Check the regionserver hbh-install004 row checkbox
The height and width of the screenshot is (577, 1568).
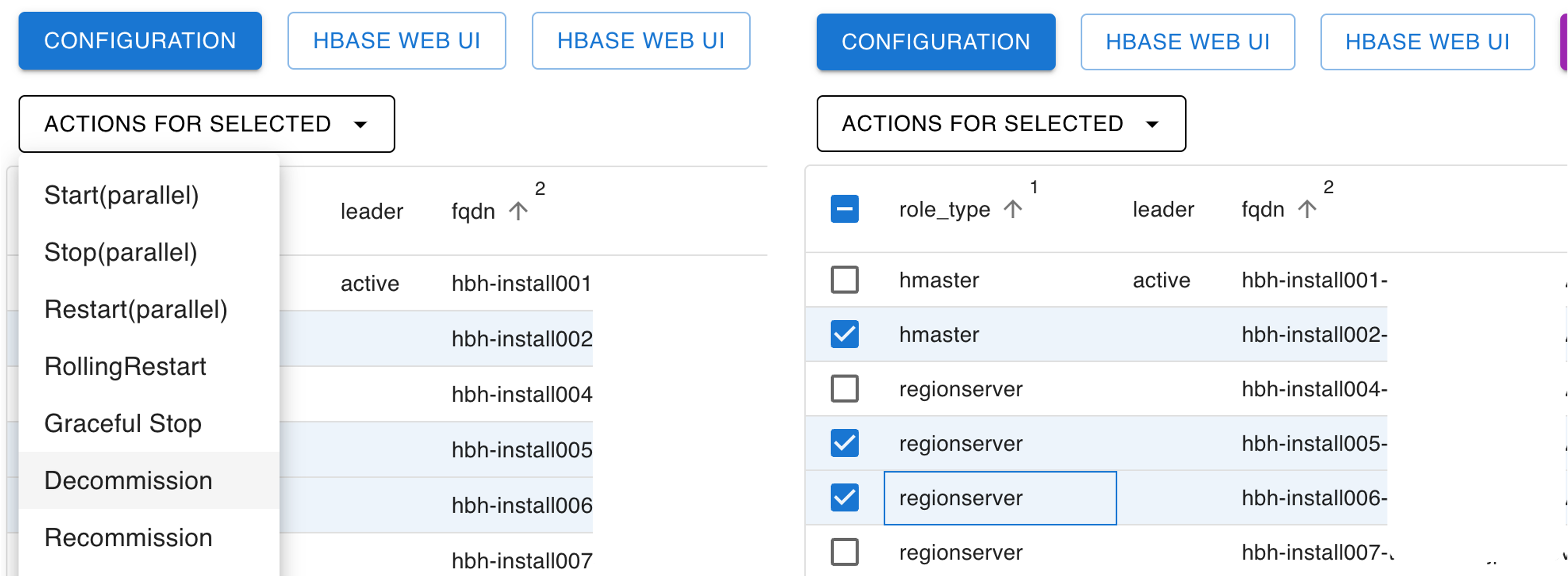coord(844,389)
